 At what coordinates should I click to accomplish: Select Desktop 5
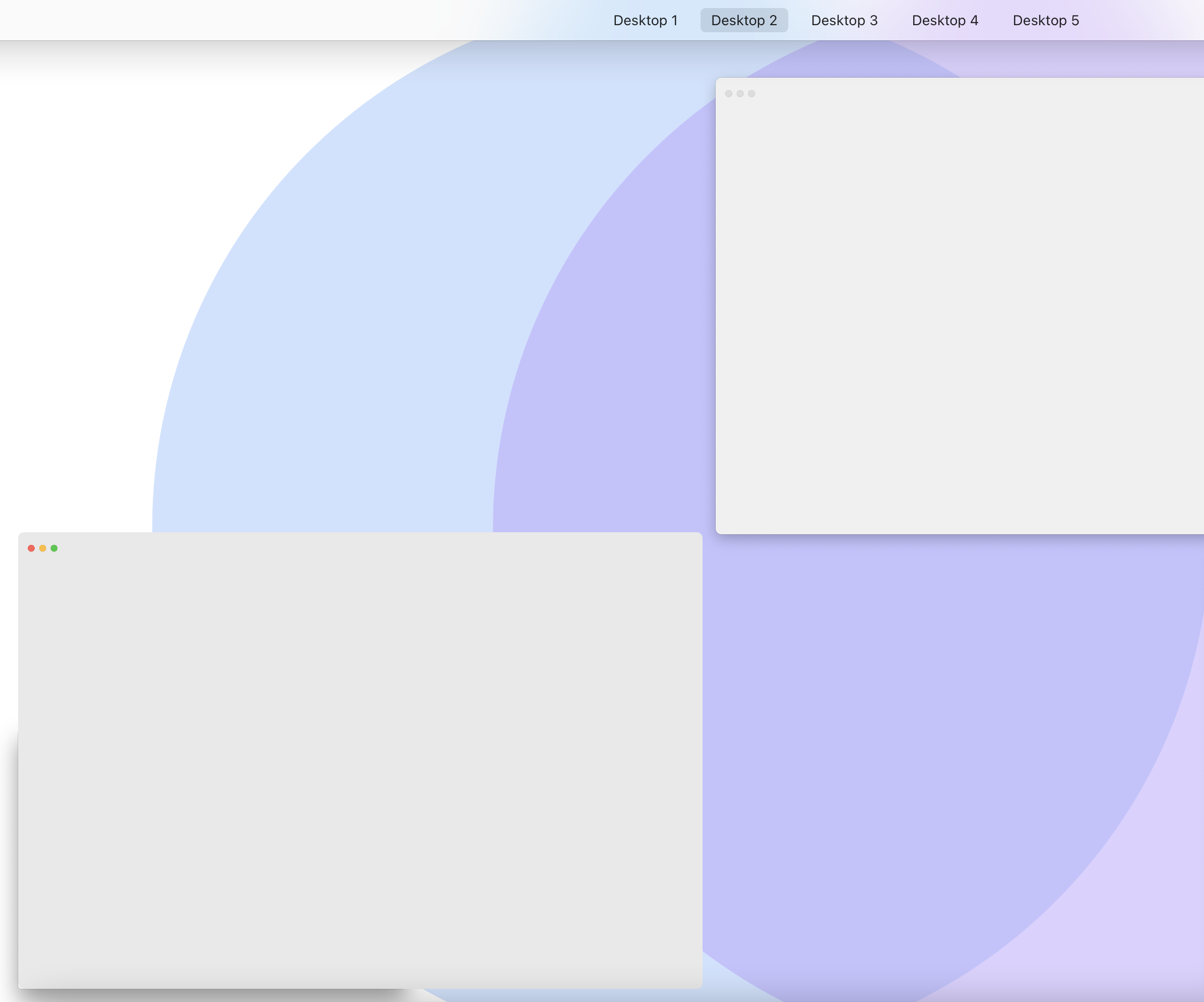click(1045, 20)
